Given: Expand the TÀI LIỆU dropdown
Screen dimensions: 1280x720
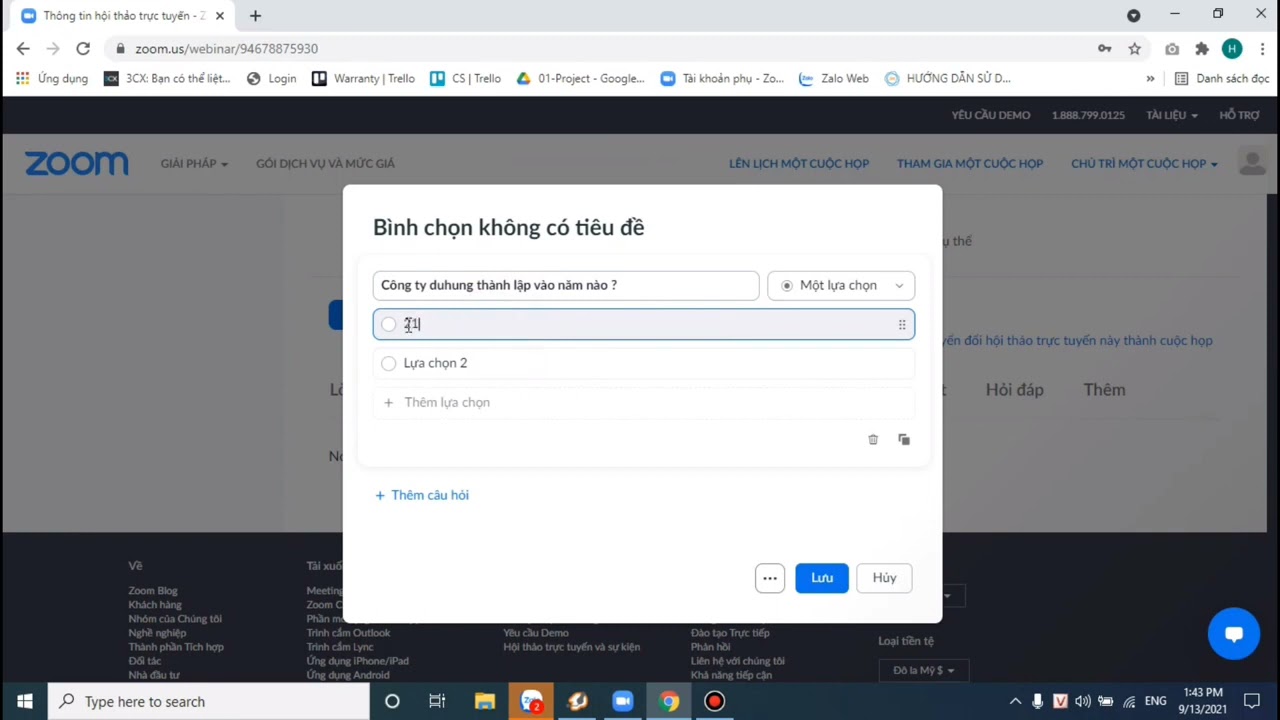Looking at the screenshot, I should [1172, 115].
